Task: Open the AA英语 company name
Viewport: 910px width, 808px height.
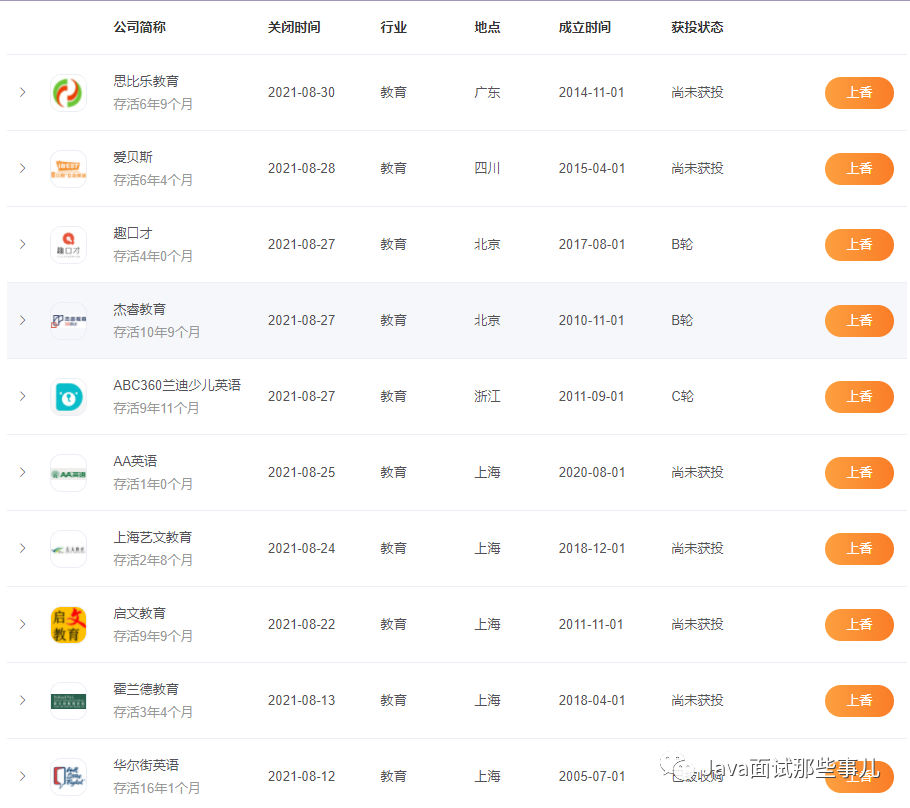Action: 135,461
